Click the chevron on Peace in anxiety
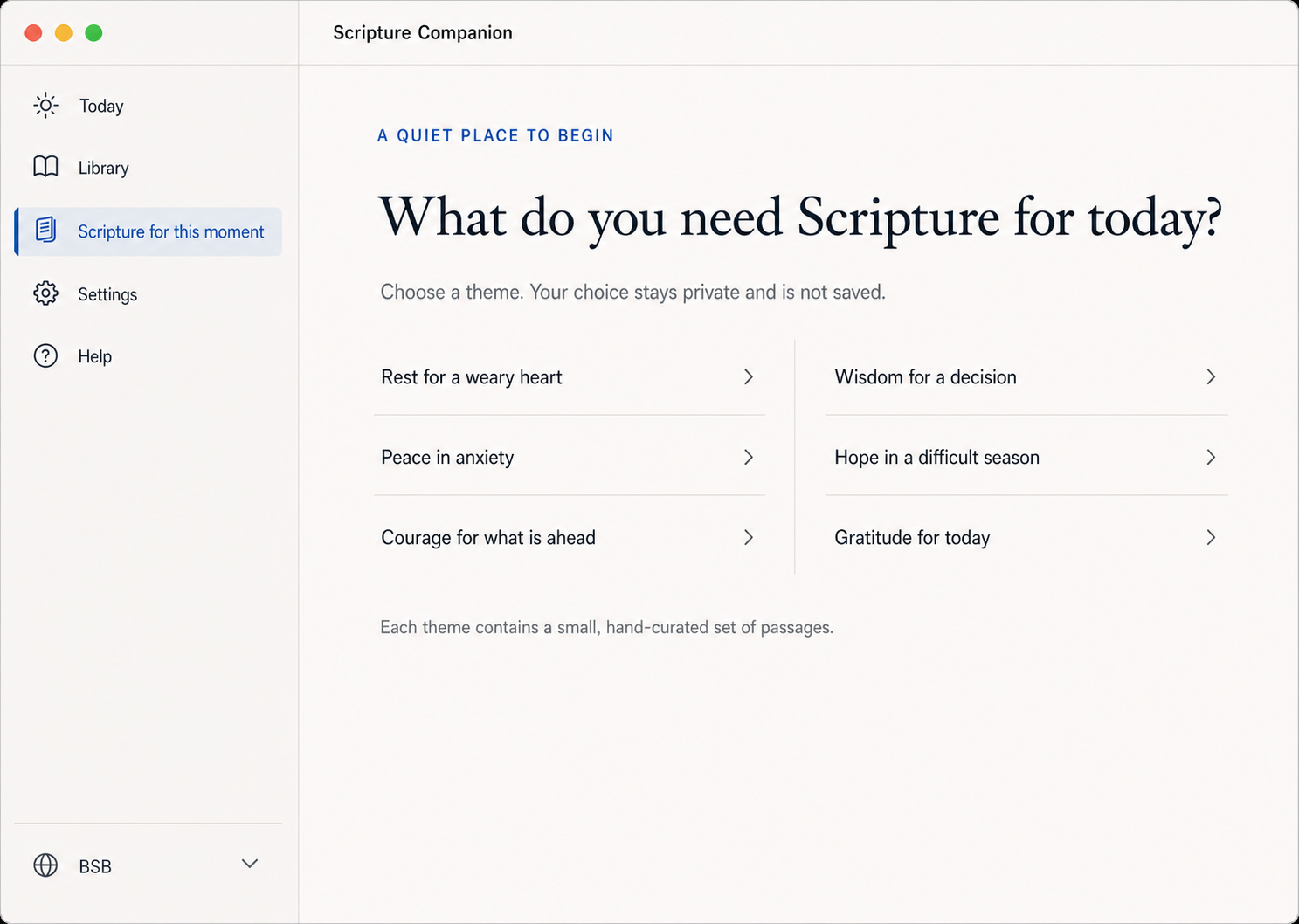1299x924 pixels. tap(749, 457)
